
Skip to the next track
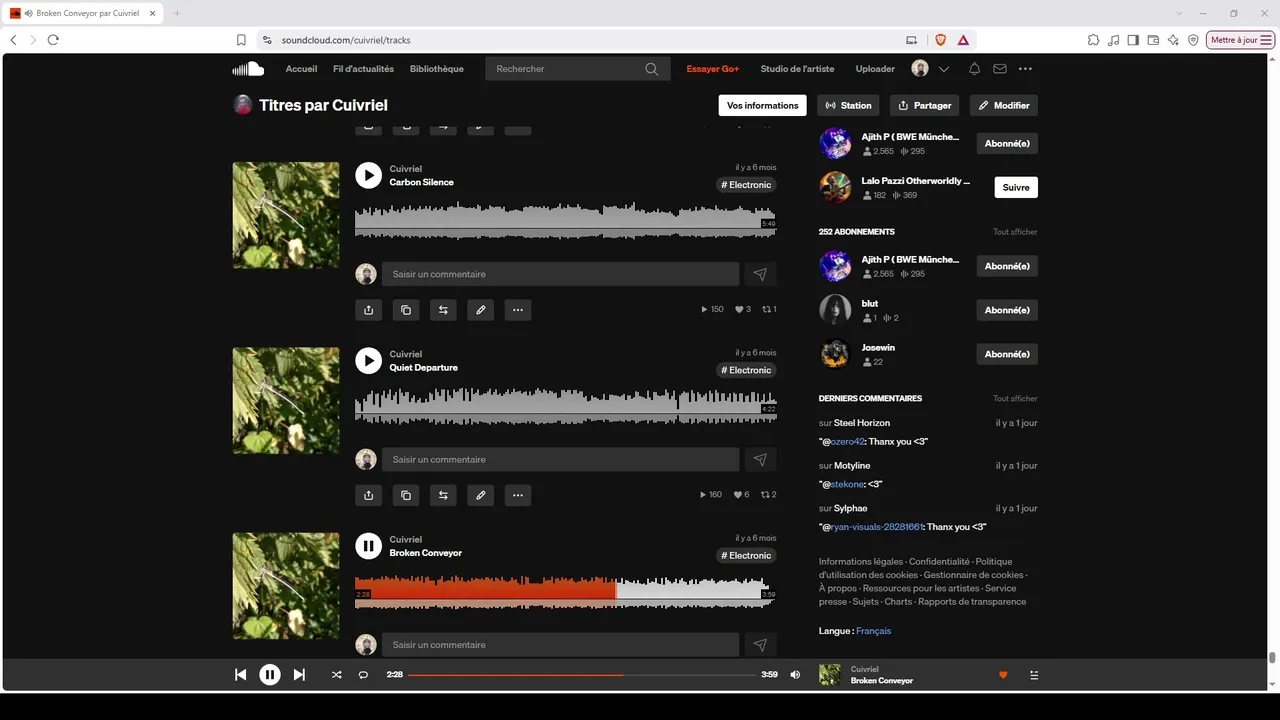click(x=299, y=675)
